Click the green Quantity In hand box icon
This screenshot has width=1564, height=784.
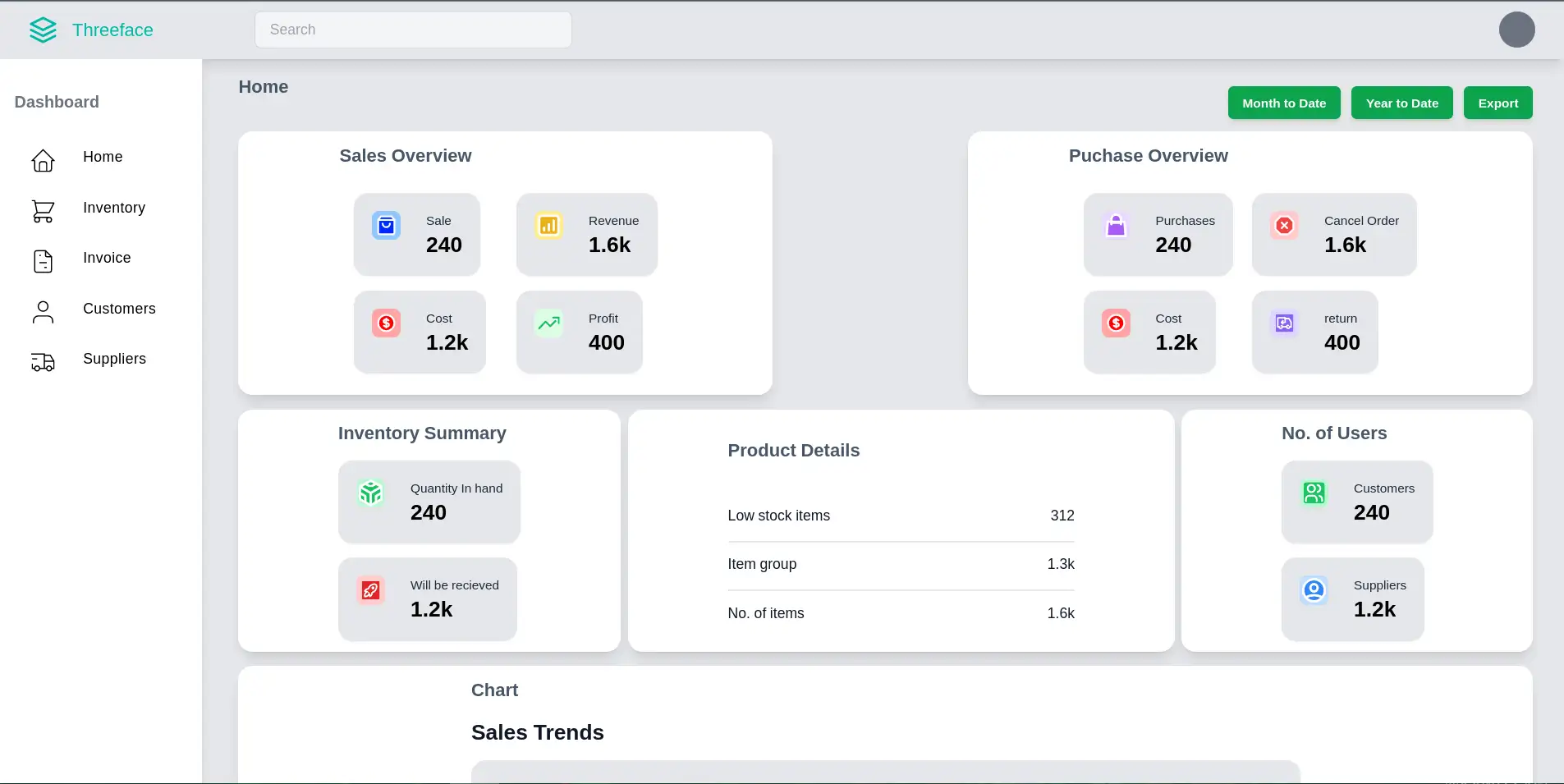pos(371,493)
